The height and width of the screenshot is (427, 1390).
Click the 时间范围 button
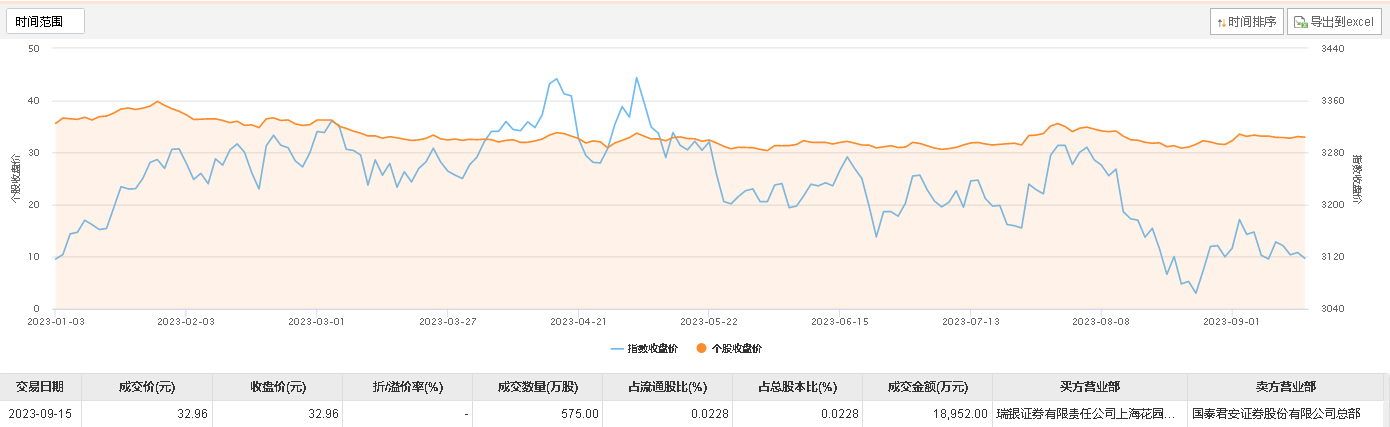(45, 21)
